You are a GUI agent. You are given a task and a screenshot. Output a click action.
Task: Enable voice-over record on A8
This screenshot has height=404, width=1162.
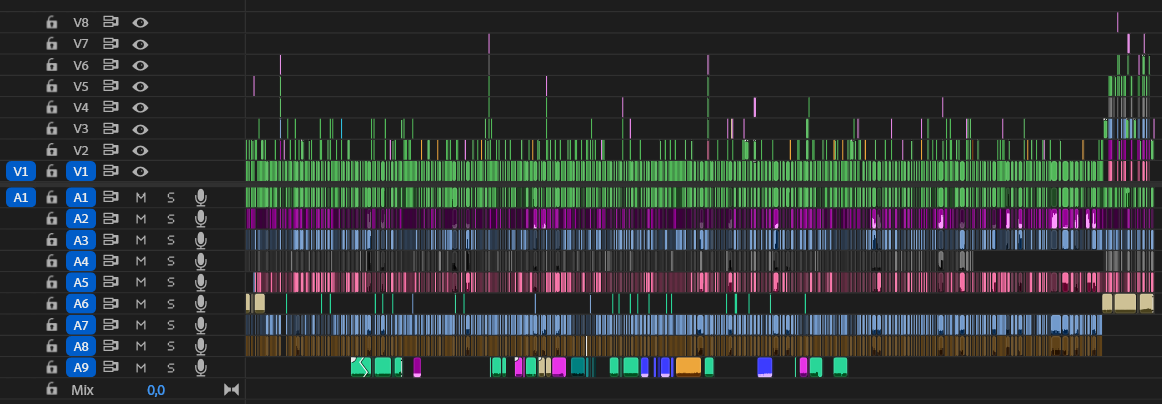point(200,346)
